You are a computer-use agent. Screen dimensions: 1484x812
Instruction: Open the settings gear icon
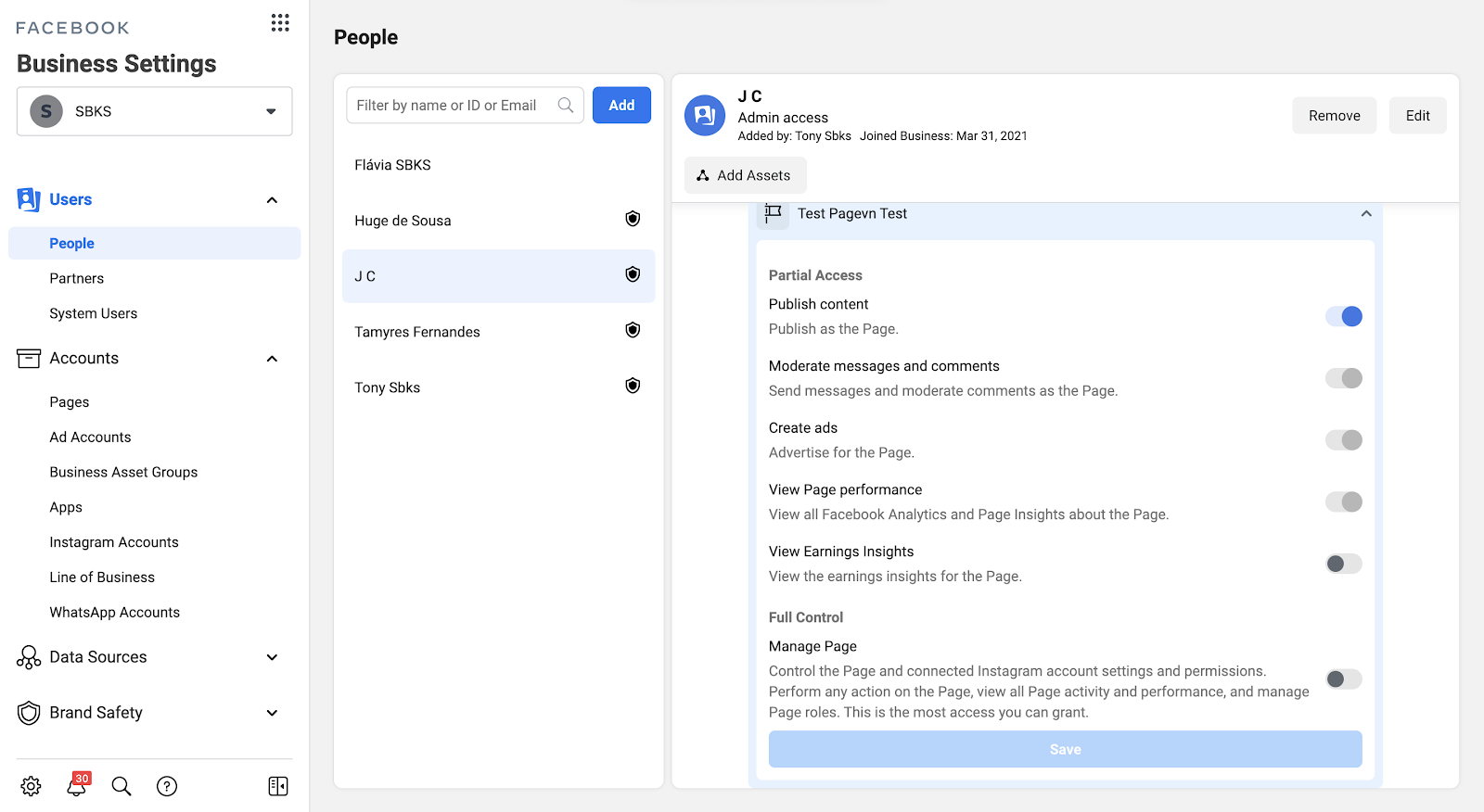click(31, 786)
